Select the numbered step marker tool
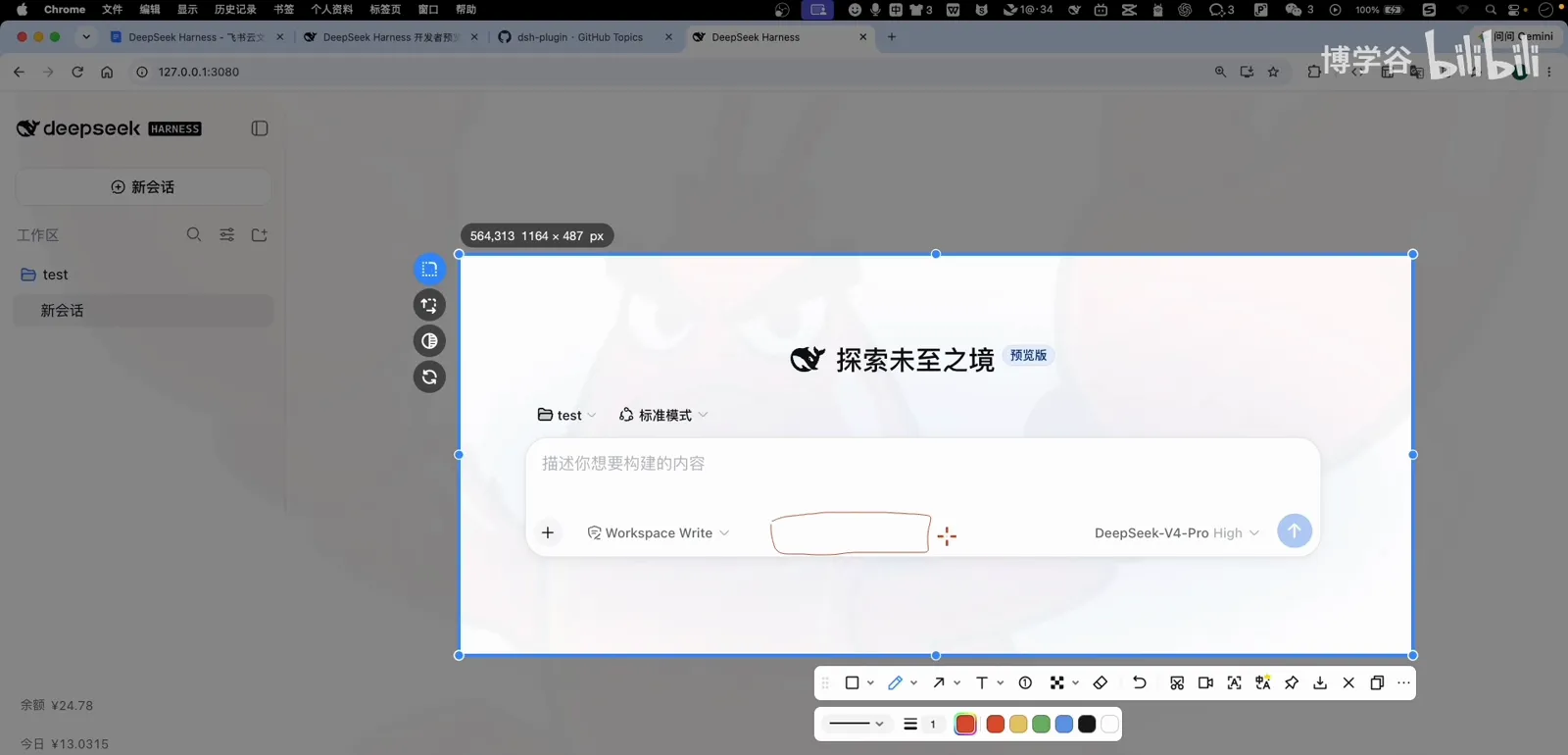Screen dimensions: 1568x755 pyautogui.click(x=1025, y=682)
